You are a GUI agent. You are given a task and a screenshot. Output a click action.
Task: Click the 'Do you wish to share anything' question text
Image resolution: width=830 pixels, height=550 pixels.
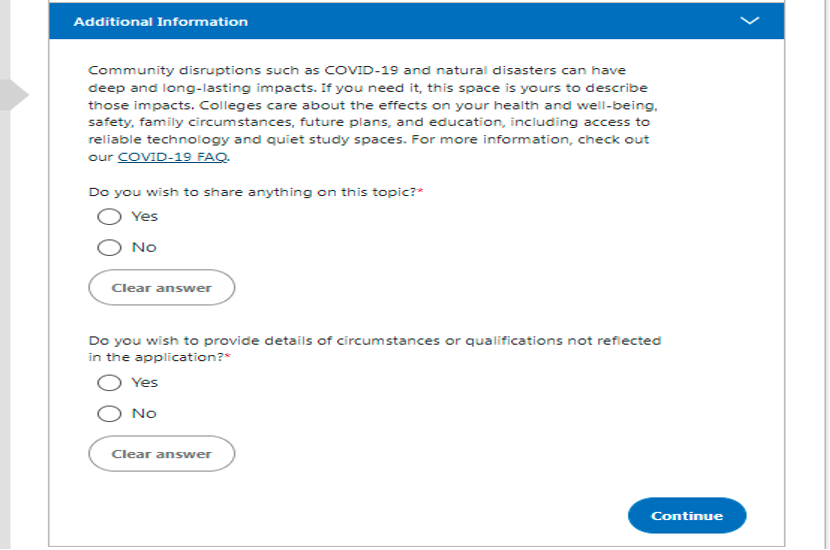point(256,192)
